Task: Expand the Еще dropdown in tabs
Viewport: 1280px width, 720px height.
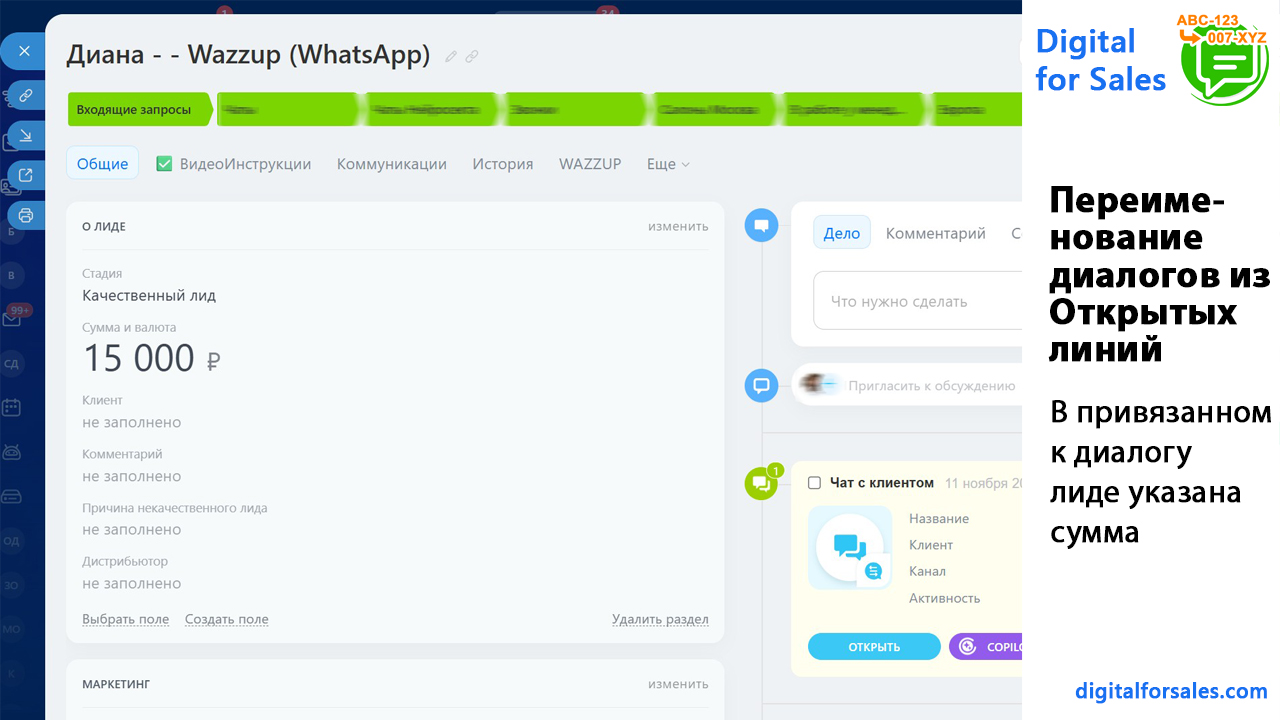Action: coord(667,164)
